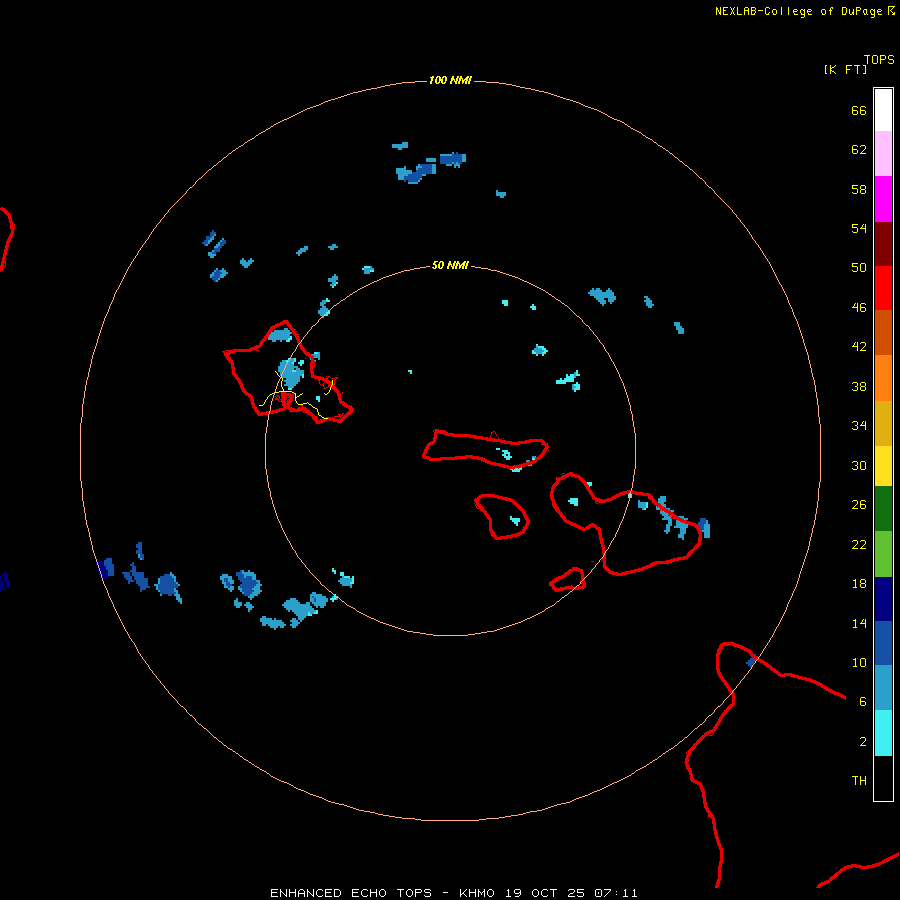Select the light green 26 kft swatch

click(x=883, y=554)
